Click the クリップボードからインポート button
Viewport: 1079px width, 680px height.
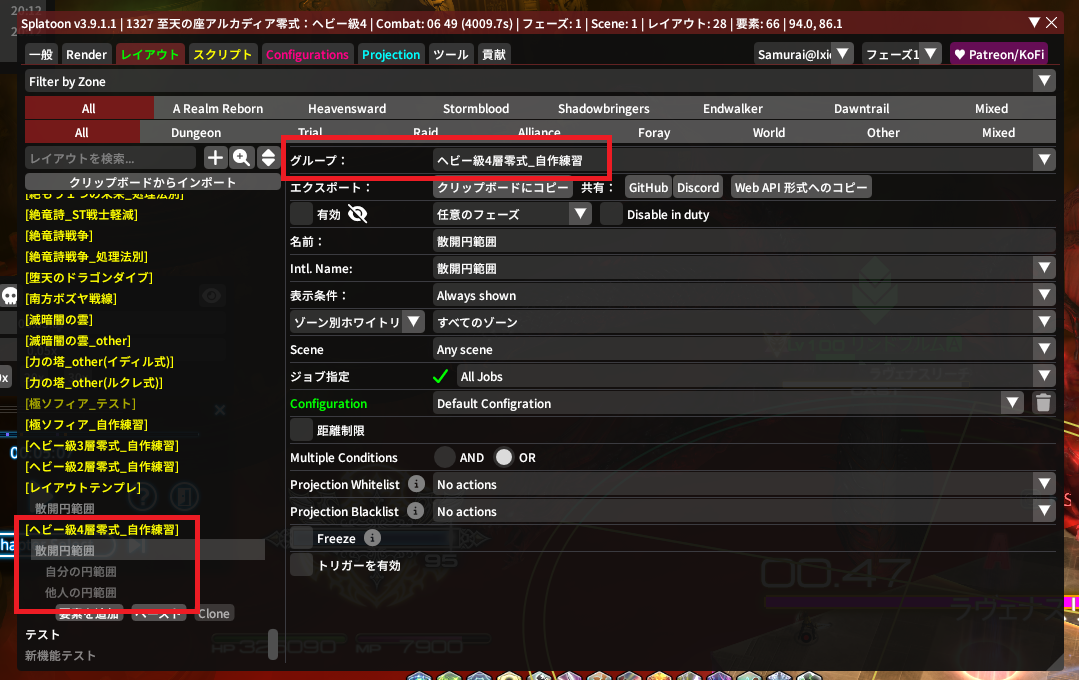[x=152, y=182]
